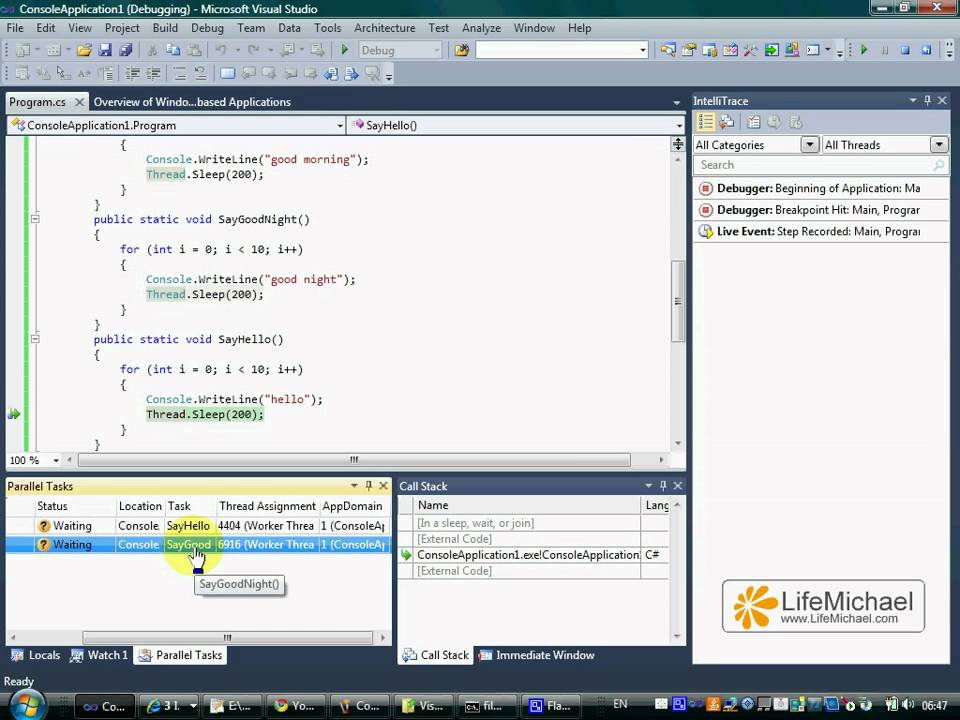This screenshot has height=720, width=960.
Task: Open IntelliTrace settings icon
Action: 754,122
